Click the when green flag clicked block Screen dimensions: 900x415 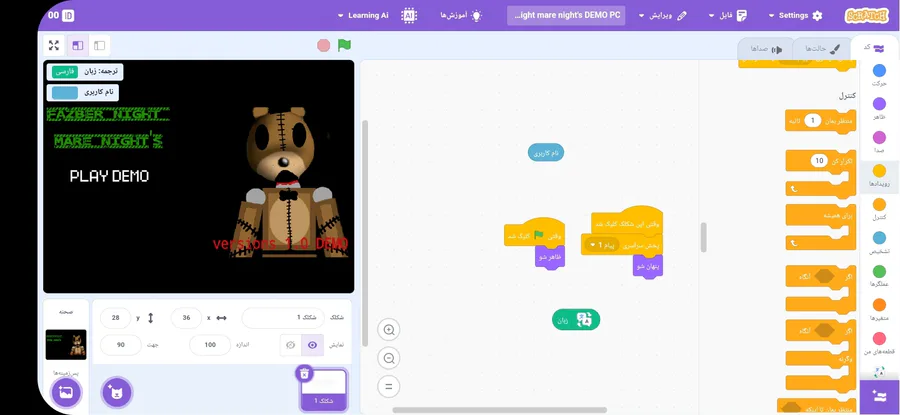pyautogui.click(x=534, y=234)
